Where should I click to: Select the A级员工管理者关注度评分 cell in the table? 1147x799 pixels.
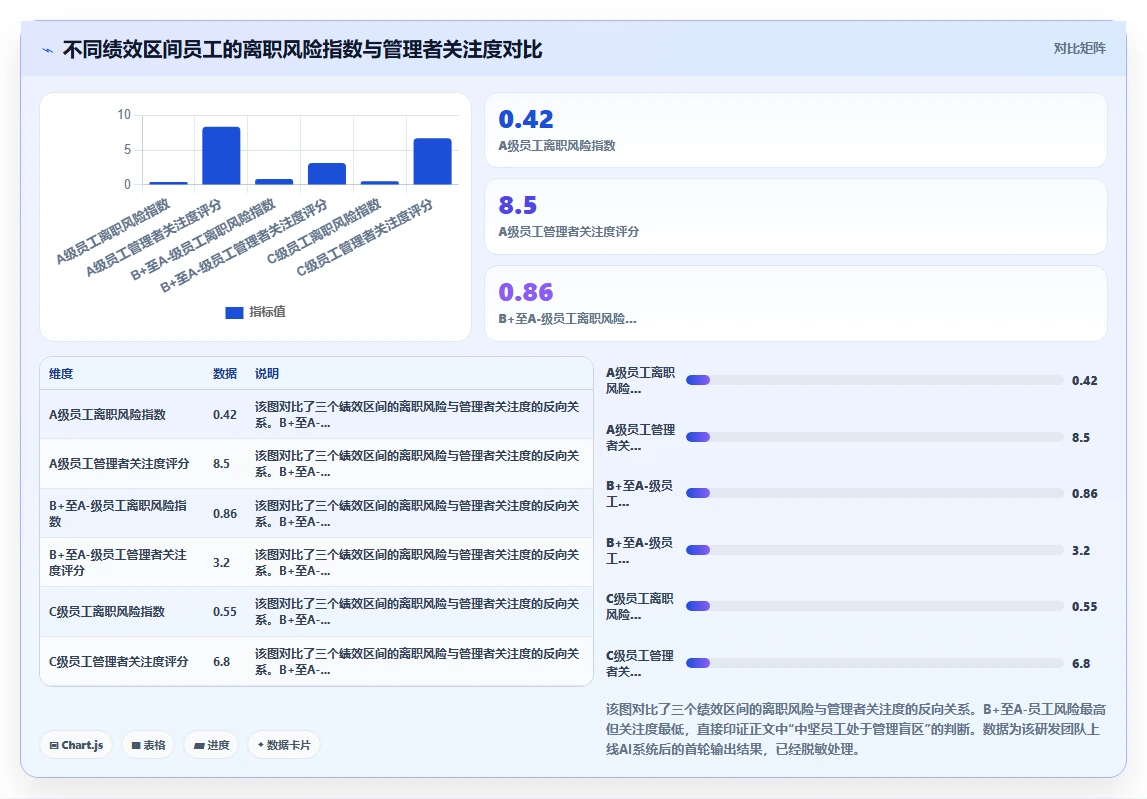pos(119,464)
